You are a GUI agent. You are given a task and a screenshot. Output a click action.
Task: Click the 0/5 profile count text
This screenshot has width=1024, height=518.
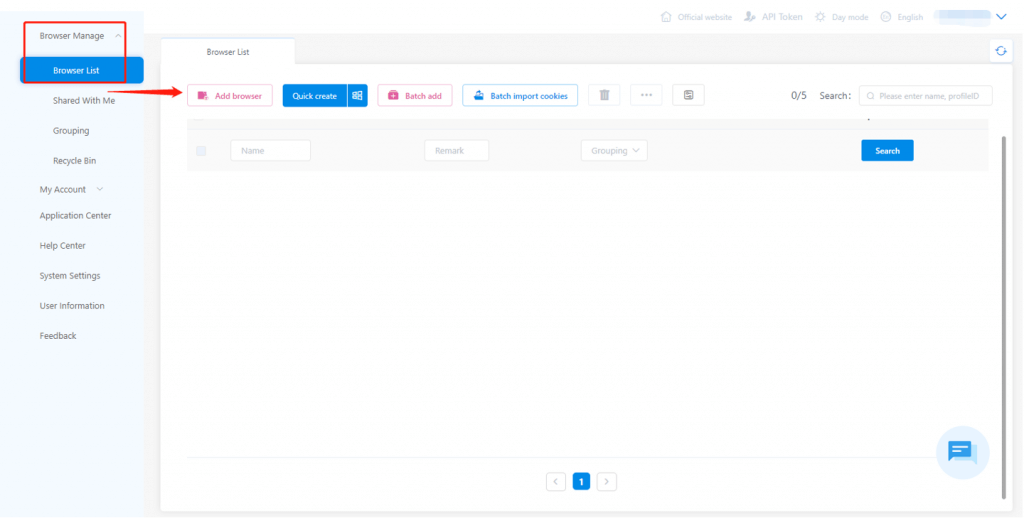point(799,95)
